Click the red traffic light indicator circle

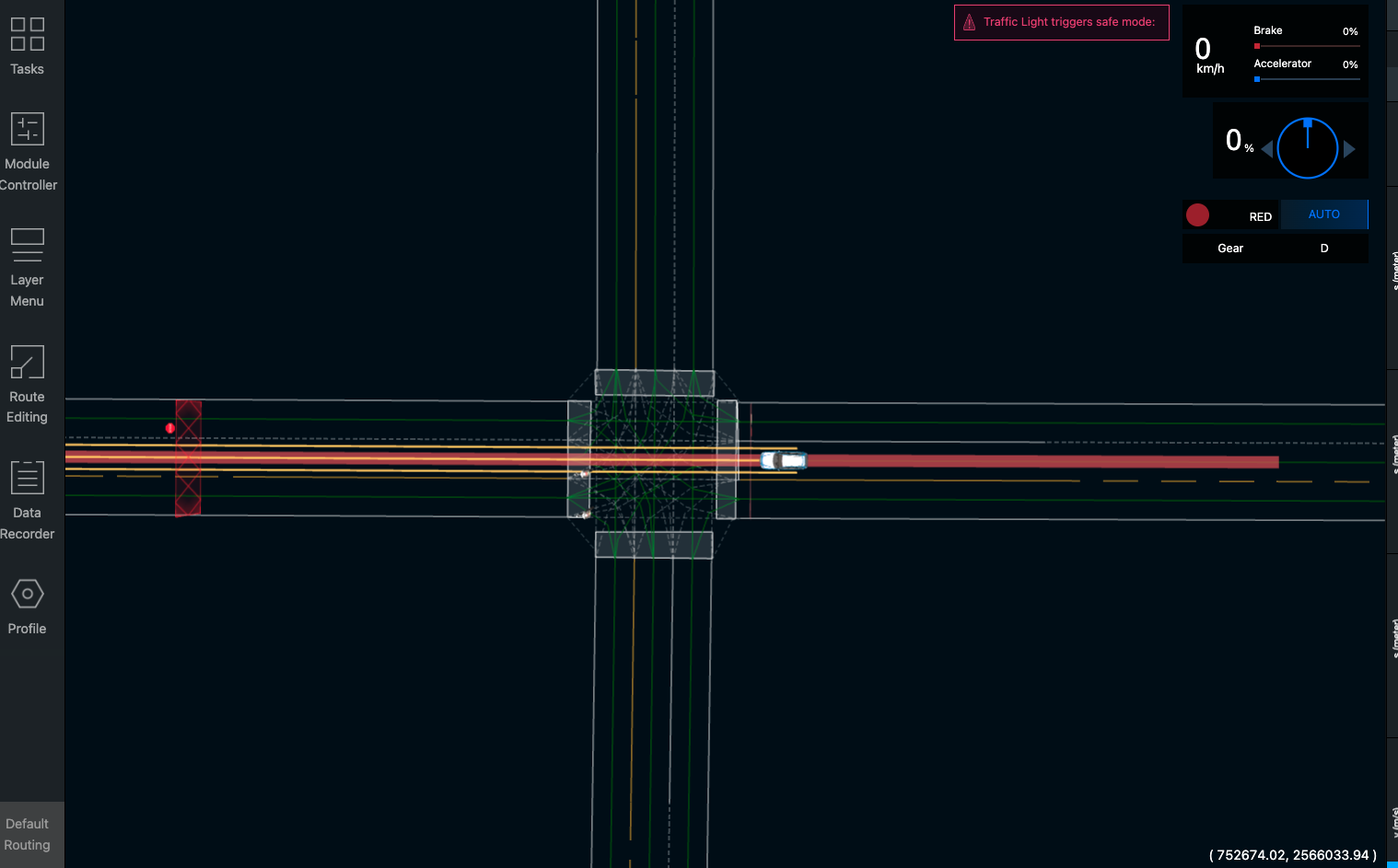point(1197,214)
